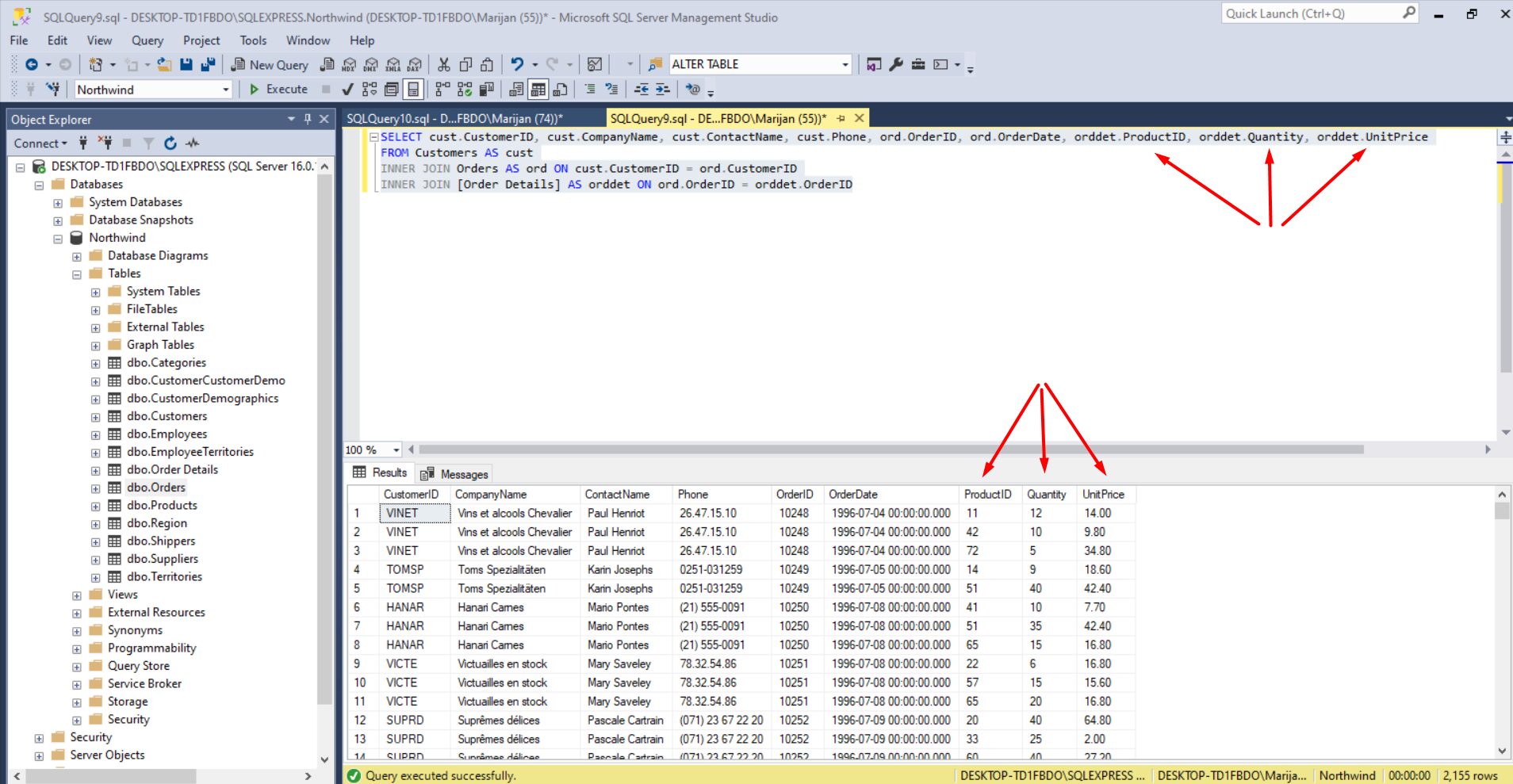Click the Execute button
This screenshot has height=784, width=1513.
pyautogui.click(x=278, y=90)
